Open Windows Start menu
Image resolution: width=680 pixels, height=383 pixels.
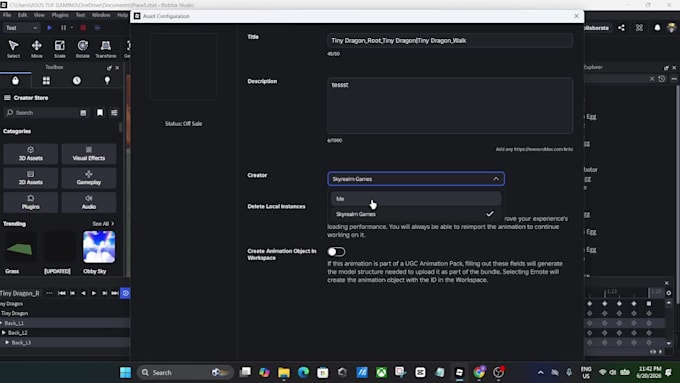pyautogui.click(x=125, y=372)
